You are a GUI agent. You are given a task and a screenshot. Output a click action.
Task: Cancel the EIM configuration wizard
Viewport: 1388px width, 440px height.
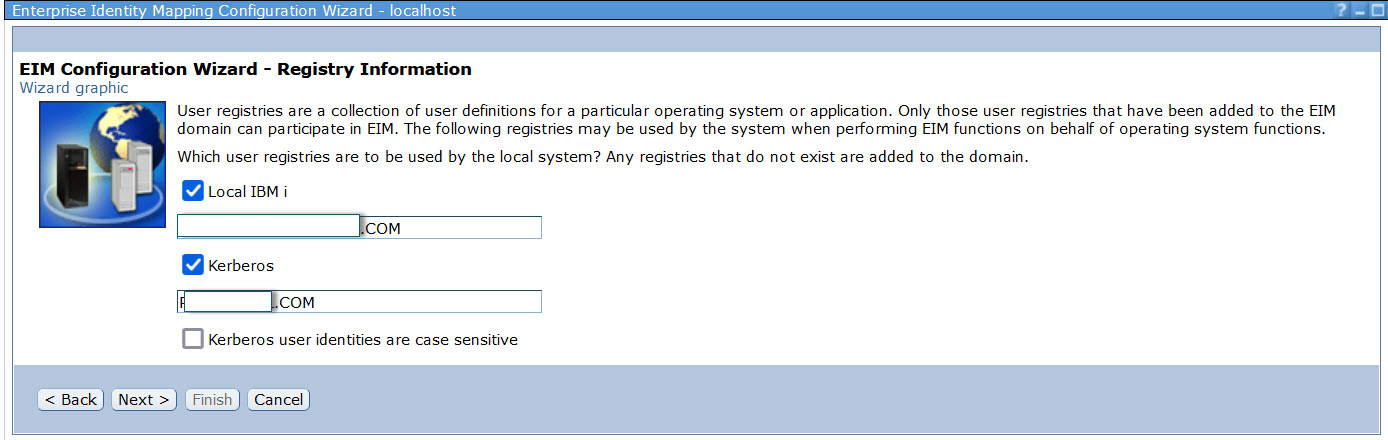click(x=278, y=400)
